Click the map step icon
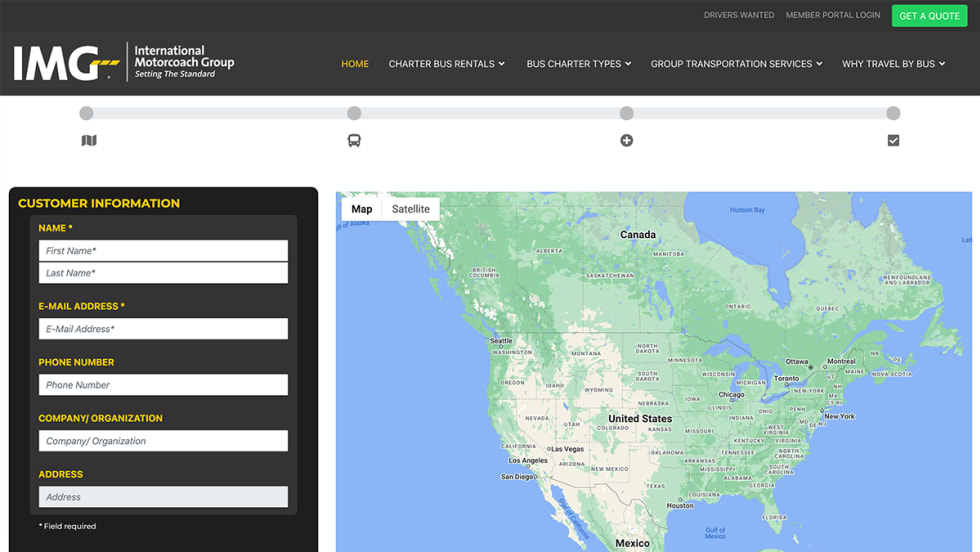Viewport: 980px width, 552px height. point(89,141)
